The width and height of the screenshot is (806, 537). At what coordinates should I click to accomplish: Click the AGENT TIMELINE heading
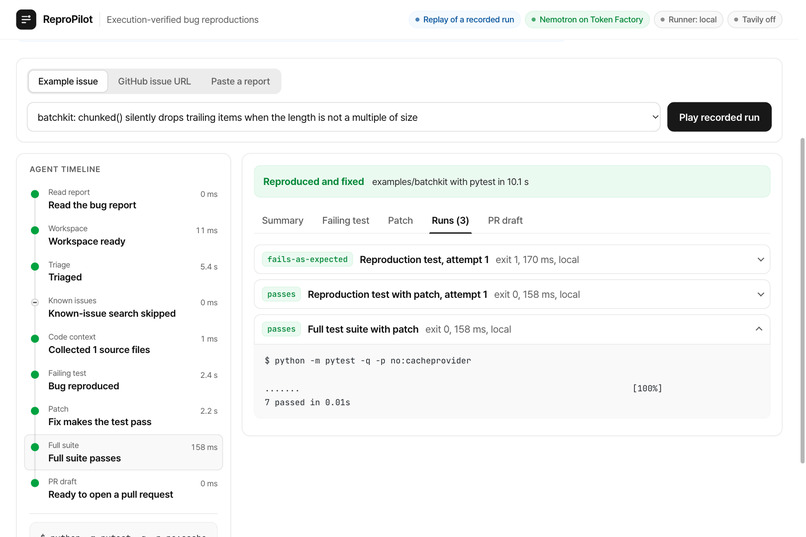65,169
